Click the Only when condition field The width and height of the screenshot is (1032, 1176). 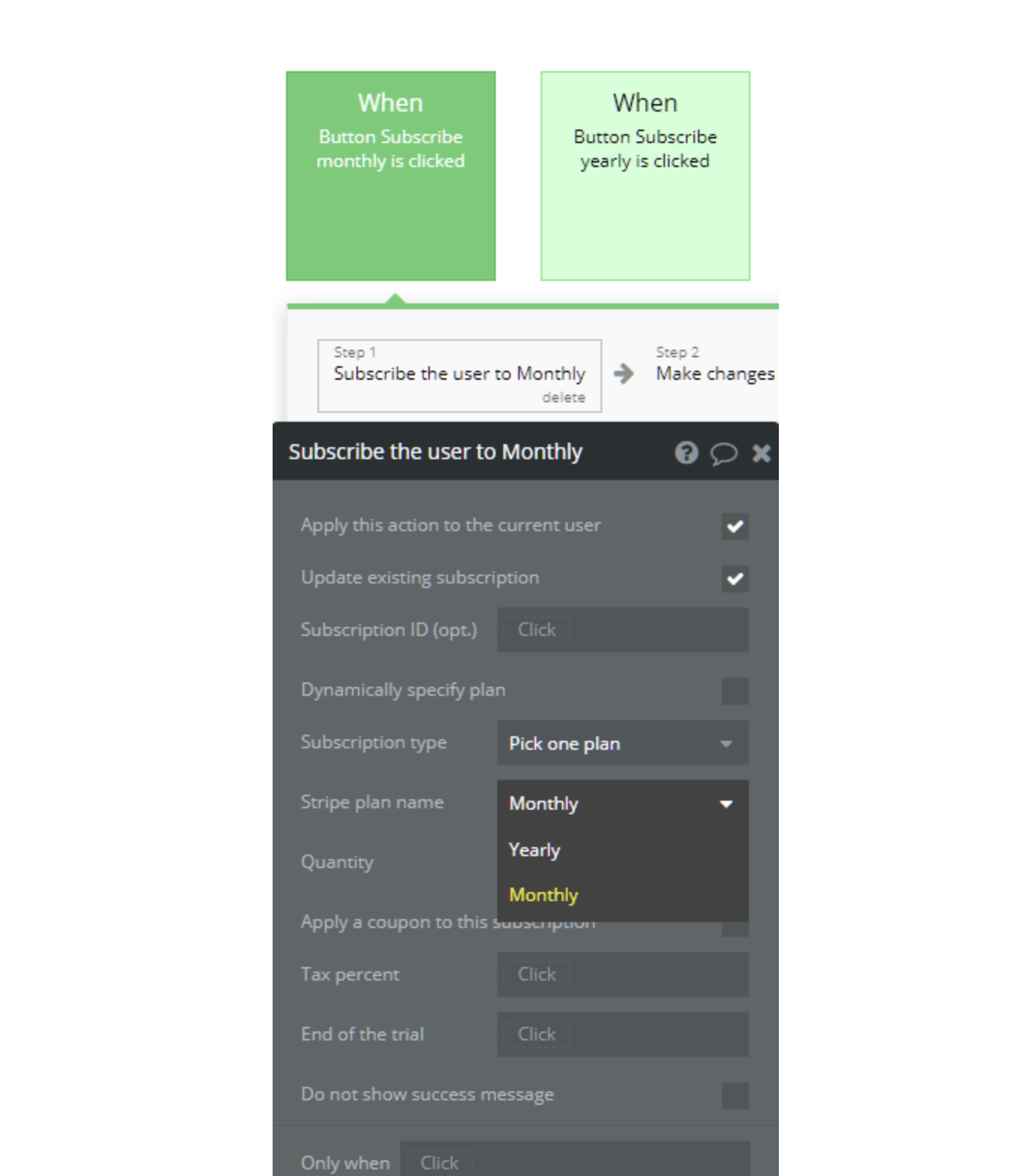tap(574, 1162)
